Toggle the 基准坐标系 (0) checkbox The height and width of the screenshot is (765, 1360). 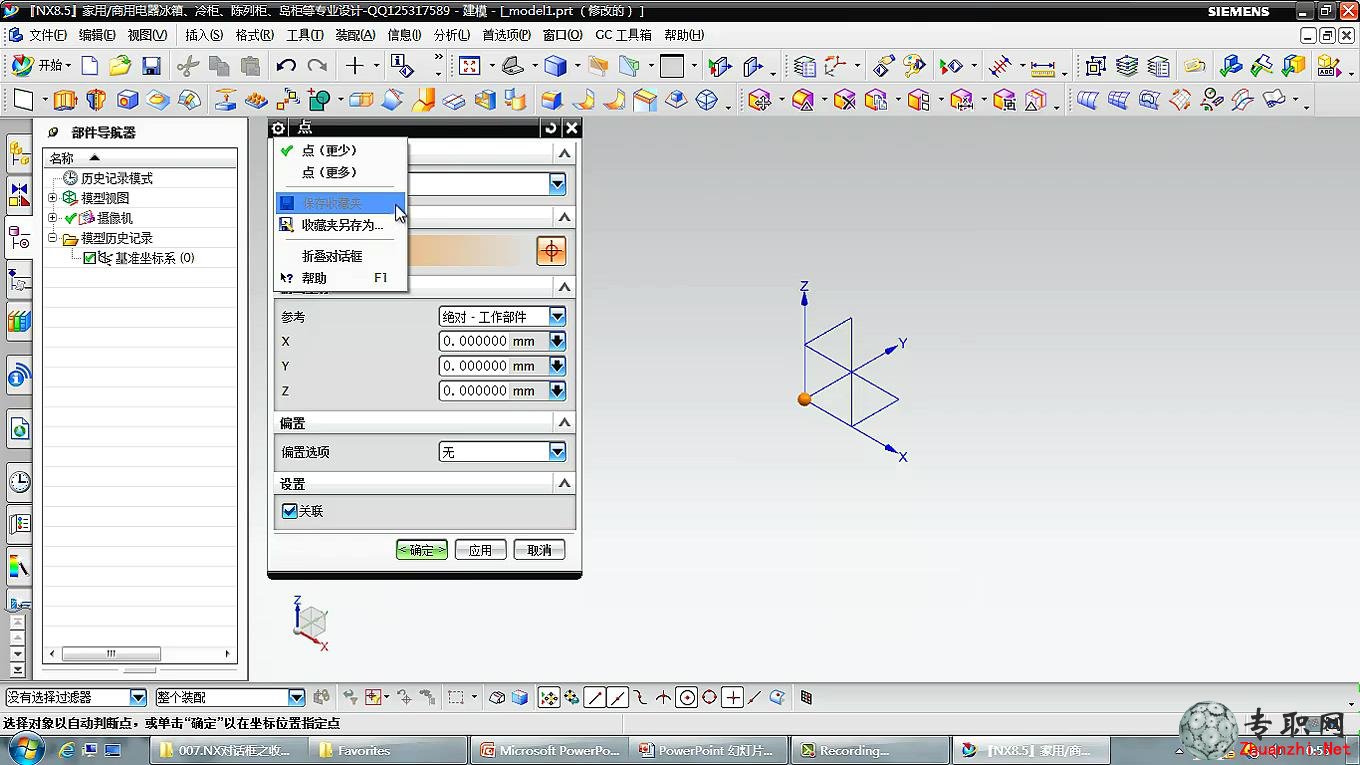click(x=90, y=258)
